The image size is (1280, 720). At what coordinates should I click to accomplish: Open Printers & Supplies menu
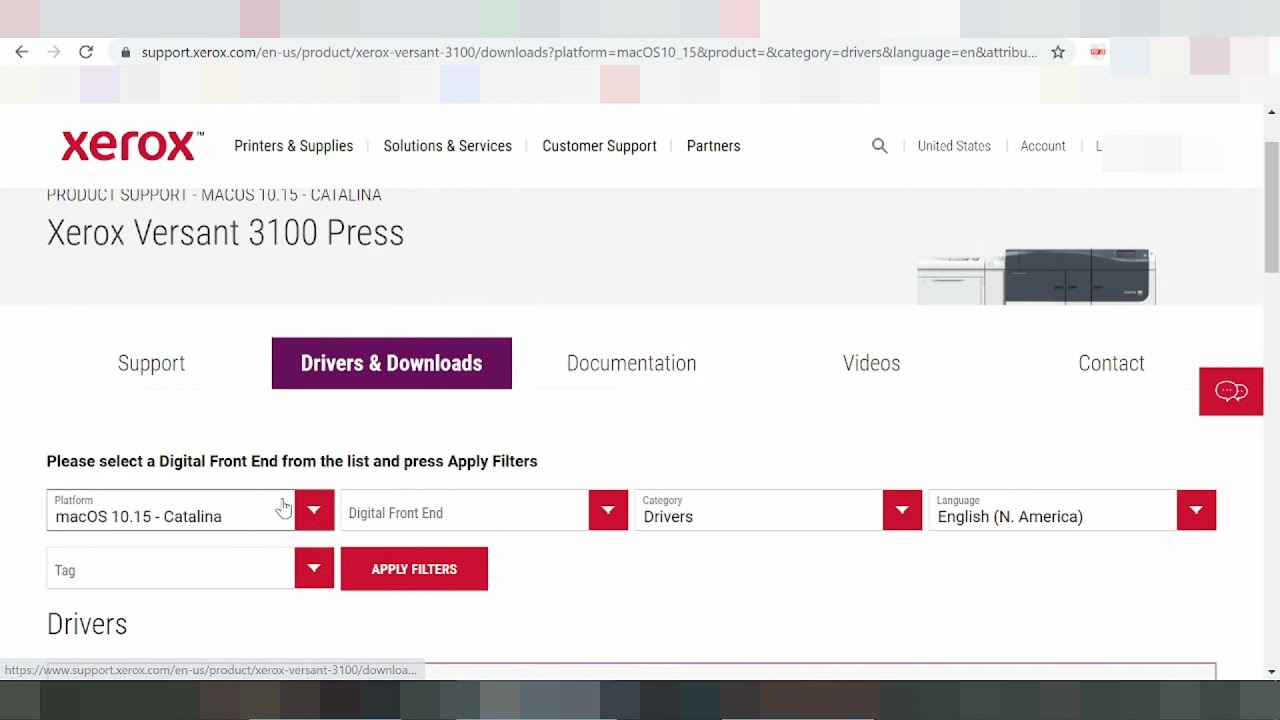[294, 146]
